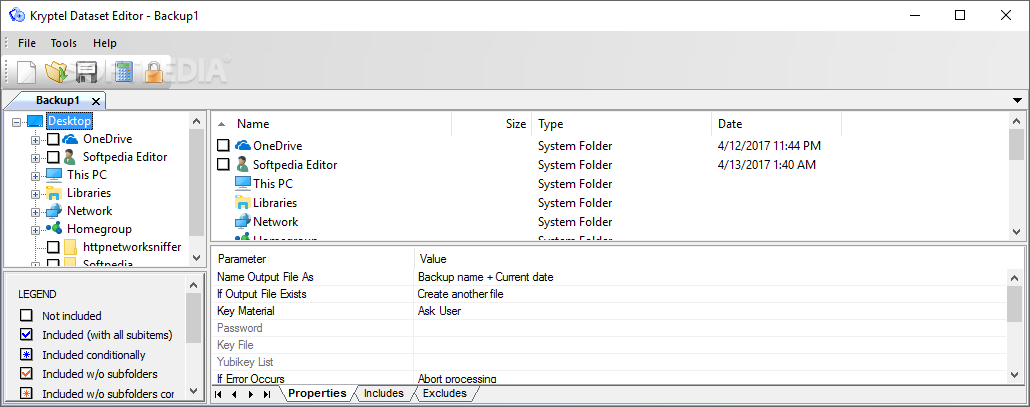Click the Save floppy disk toolbar icon
This screenshot has width=1030, height=407.
(x=87, y=72)
